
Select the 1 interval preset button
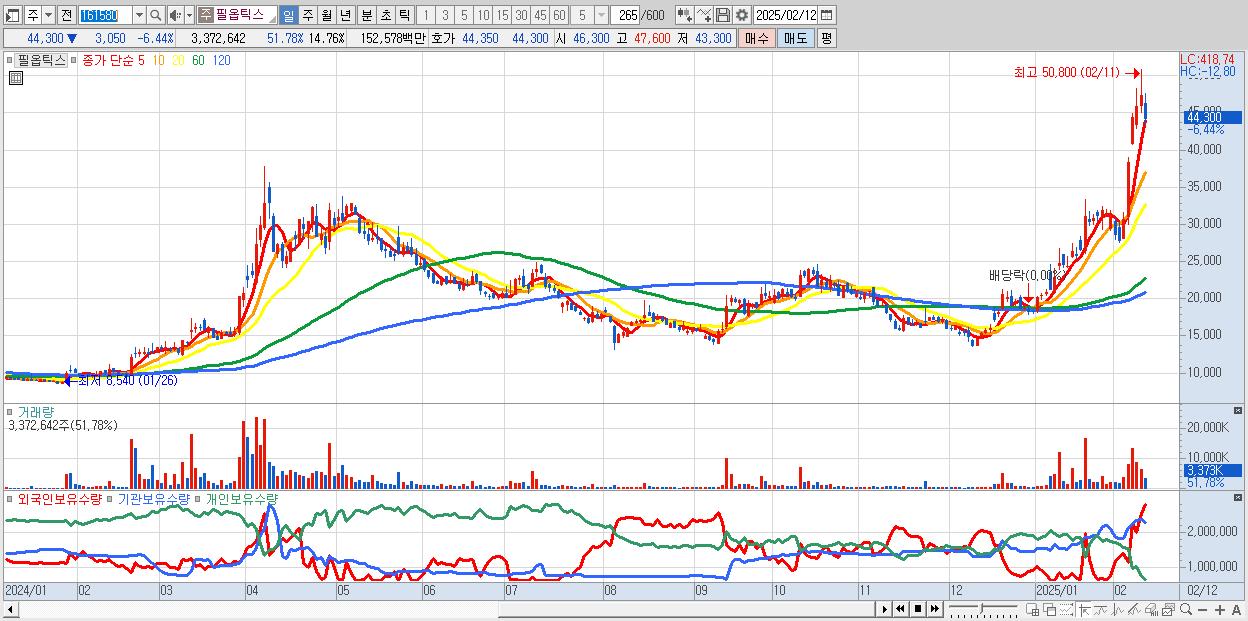point(425,15)
